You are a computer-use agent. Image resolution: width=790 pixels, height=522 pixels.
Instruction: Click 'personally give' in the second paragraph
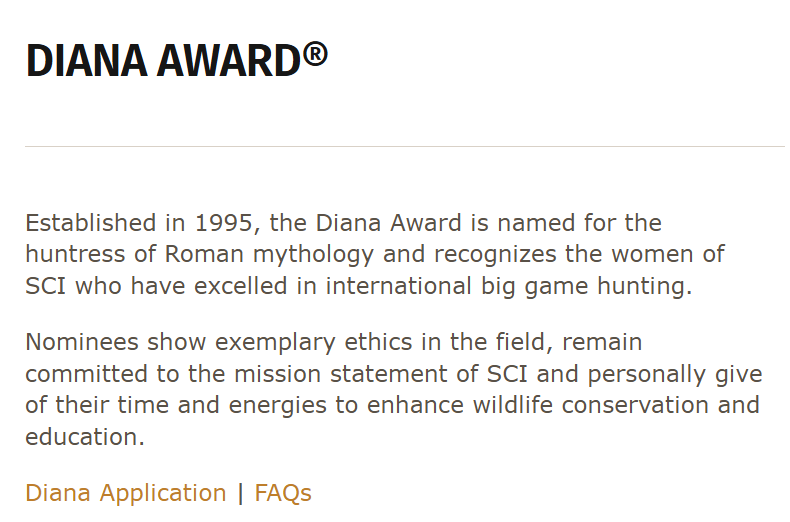pyautogui.click(x=675, y=375)
